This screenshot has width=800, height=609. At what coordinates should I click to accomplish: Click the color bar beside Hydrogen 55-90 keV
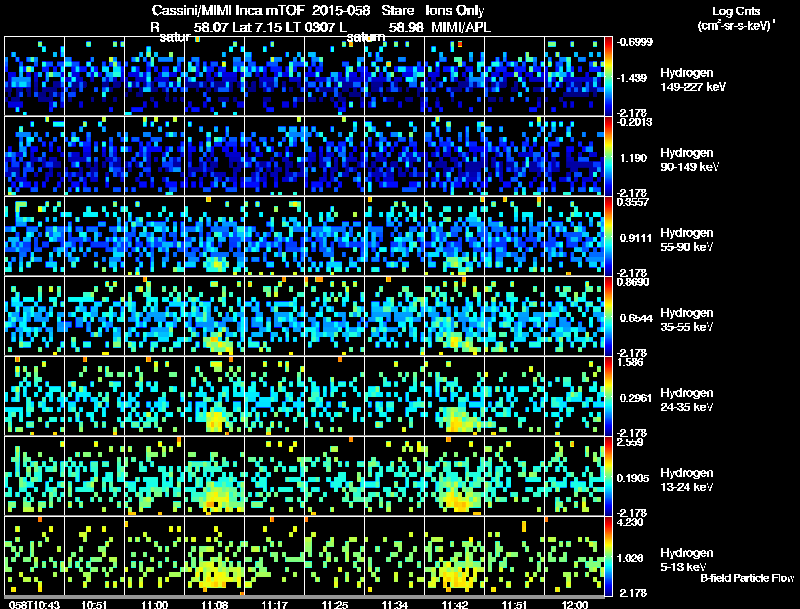pyautogui.click(x=608, y=236)
